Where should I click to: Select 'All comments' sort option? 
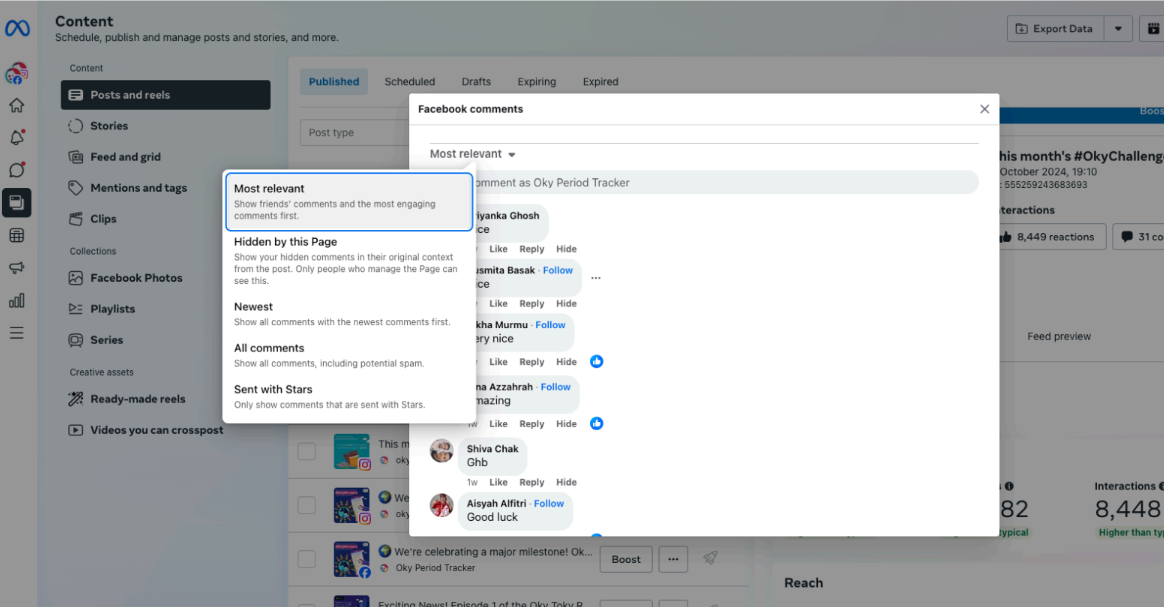click(269, 348)
